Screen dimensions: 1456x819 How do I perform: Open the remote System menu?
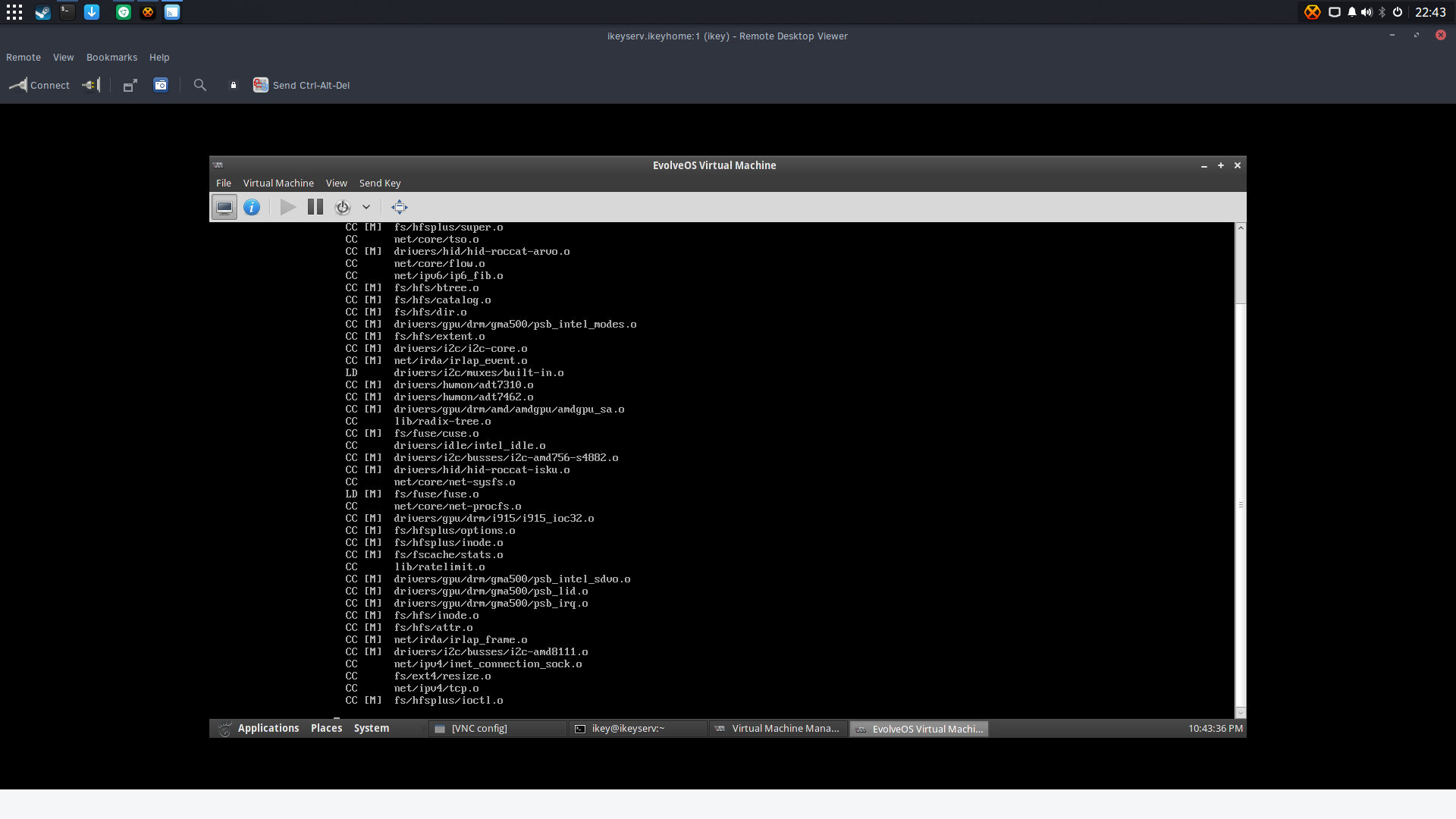coord(372,729)
